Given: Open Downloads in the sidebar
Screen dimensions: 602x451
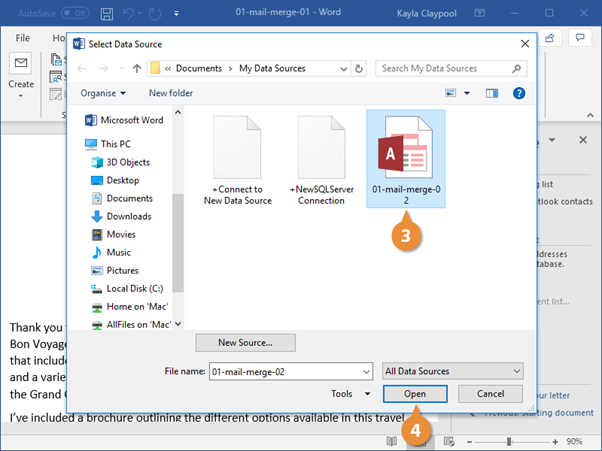Looking at the screenshot, I should click(121, 216).
